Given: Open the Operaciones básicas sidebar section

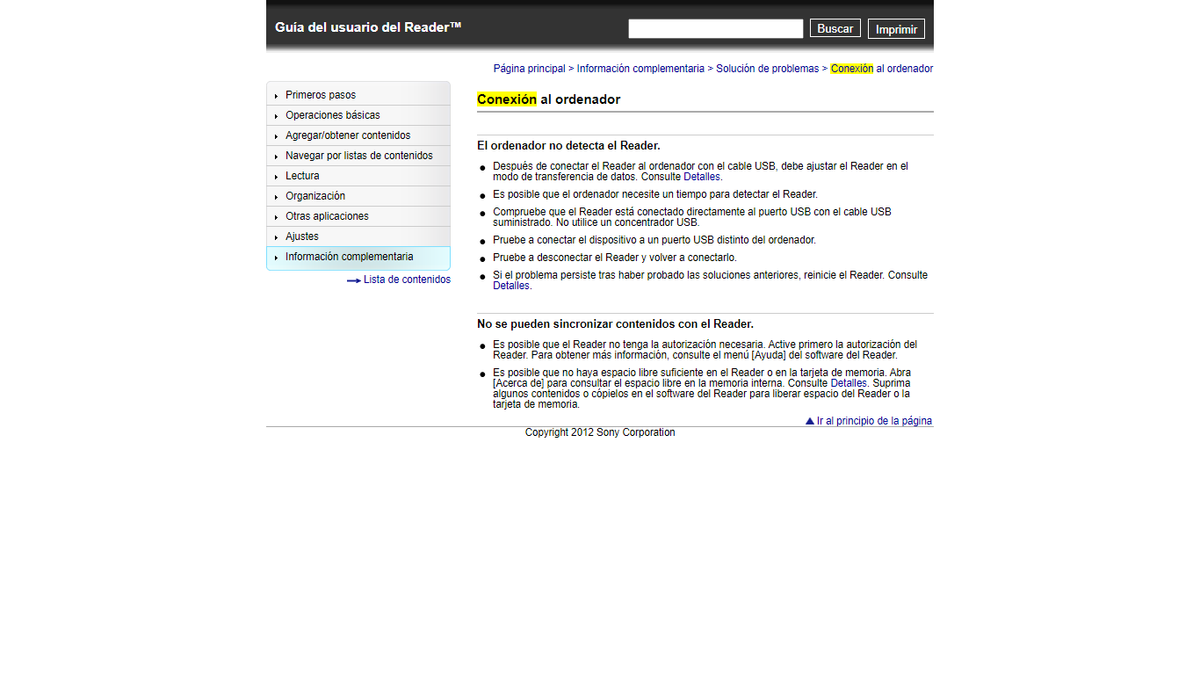Looking at the screenshot, I should point(332,115).
